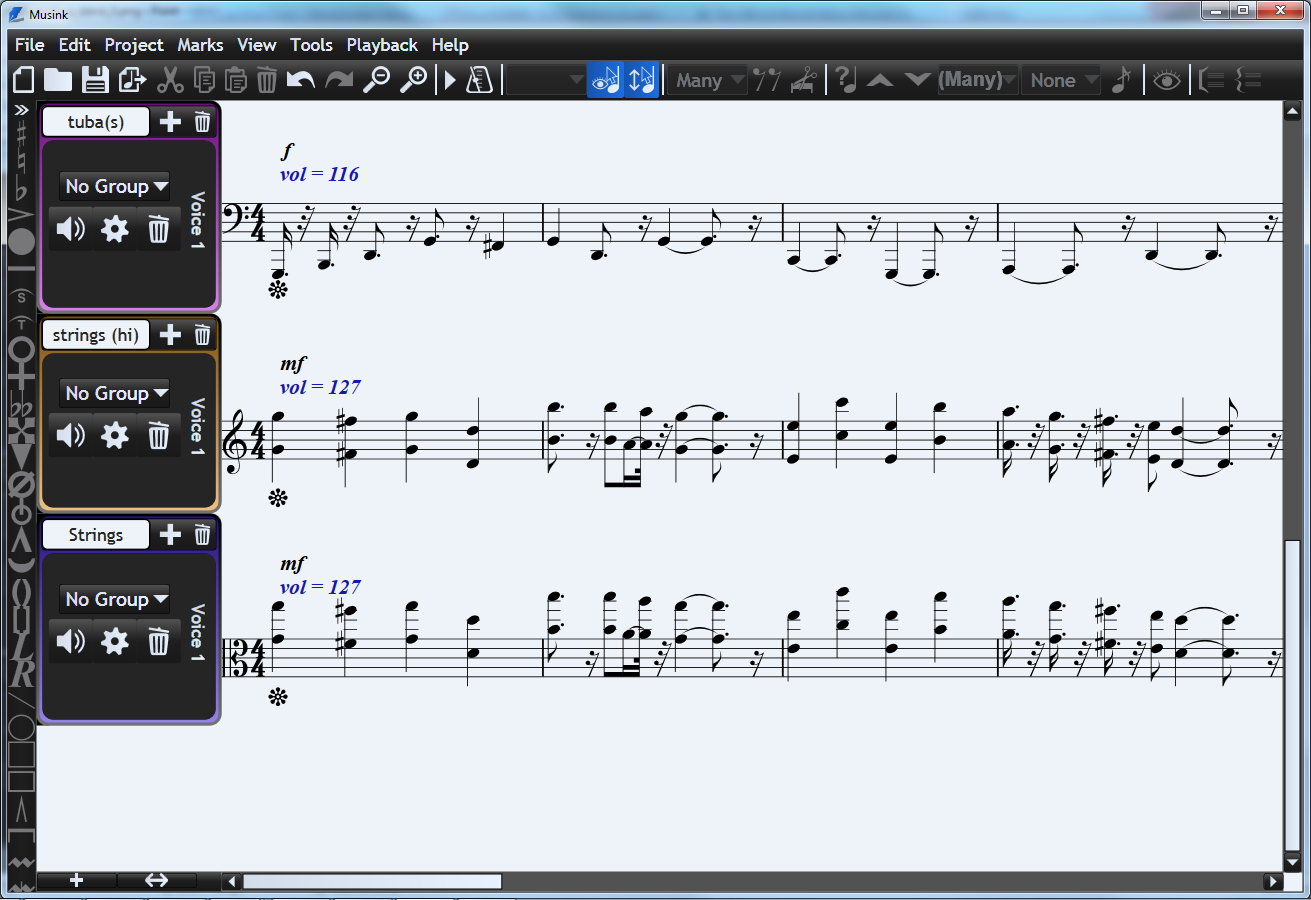This screenshot has width=1311, height=900.
Task: Expand the tuba(s) No Group dropdown
Action: pos(114,187)
